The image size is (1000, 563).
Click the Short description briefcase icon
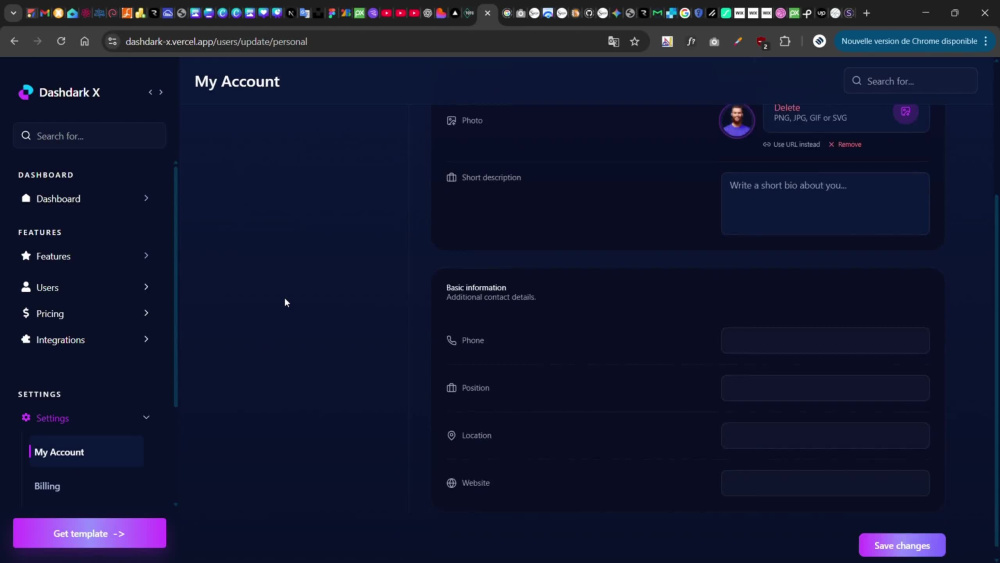pyautogui.click(x=452, y=177)
